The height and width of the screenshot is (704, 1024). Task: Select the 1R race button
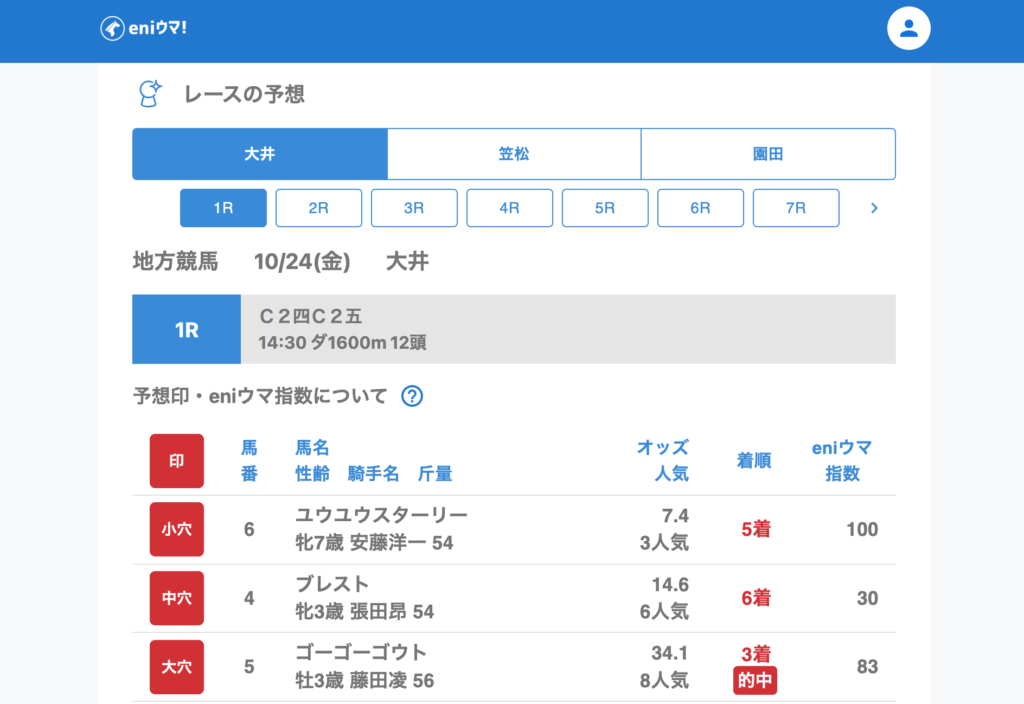[223, 208]
